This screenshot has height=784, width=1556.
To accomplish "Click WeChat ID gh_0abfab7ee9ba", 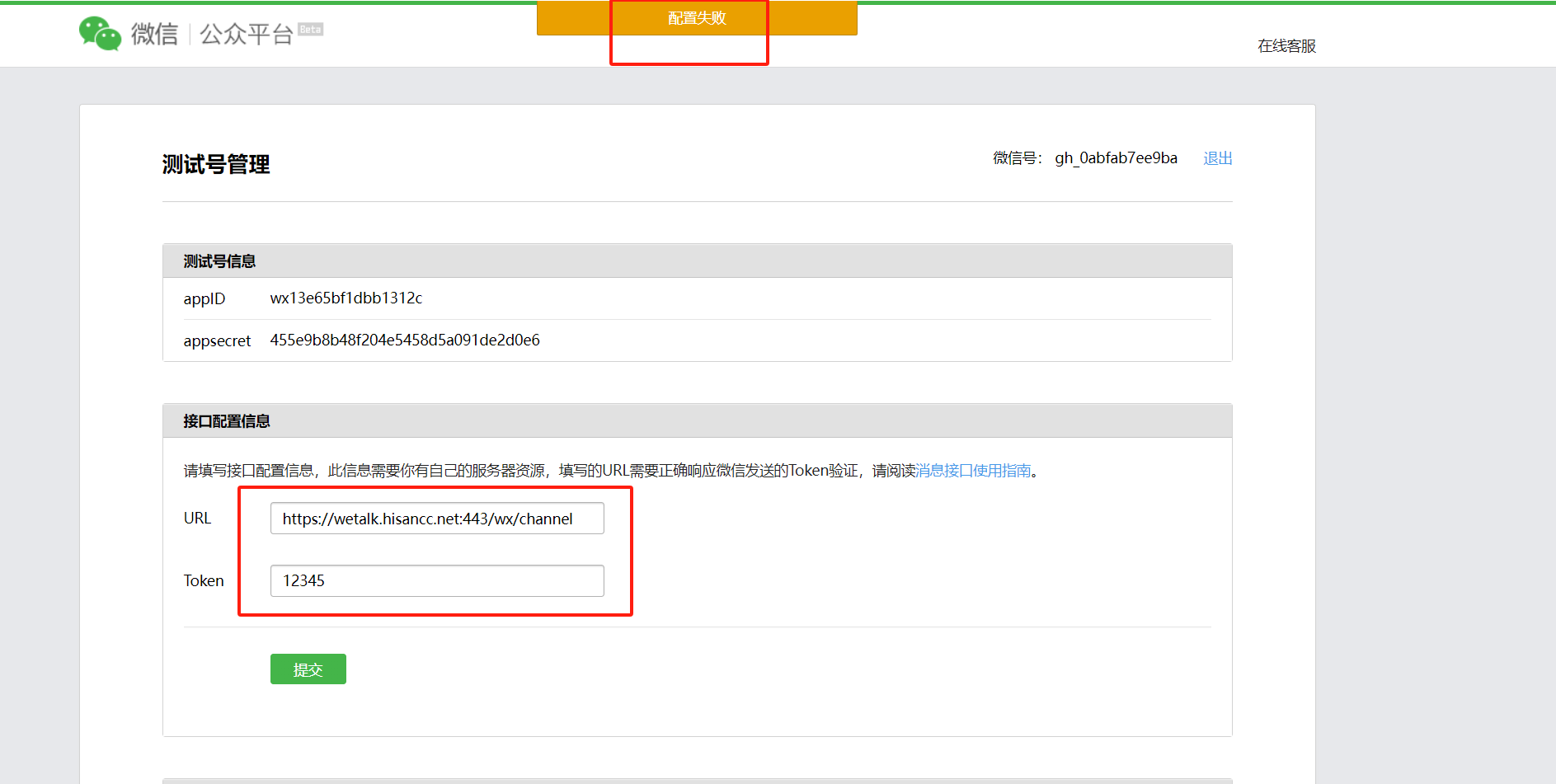I will pos(1116,158).
